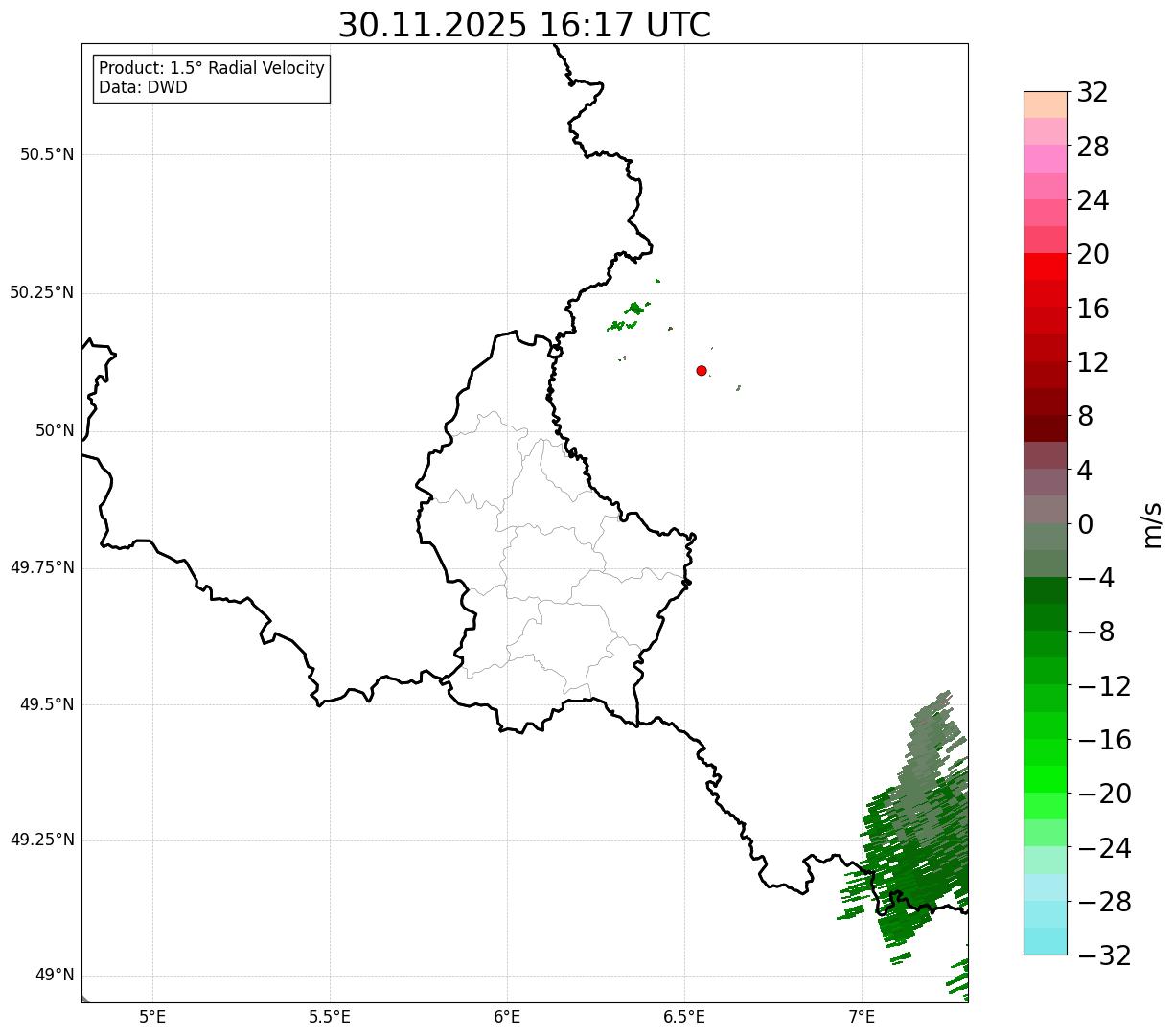This screenshot has height=1036, width=1174.
Task: Click the 7°E longitude label
Action: click(x=862, y=1017)
